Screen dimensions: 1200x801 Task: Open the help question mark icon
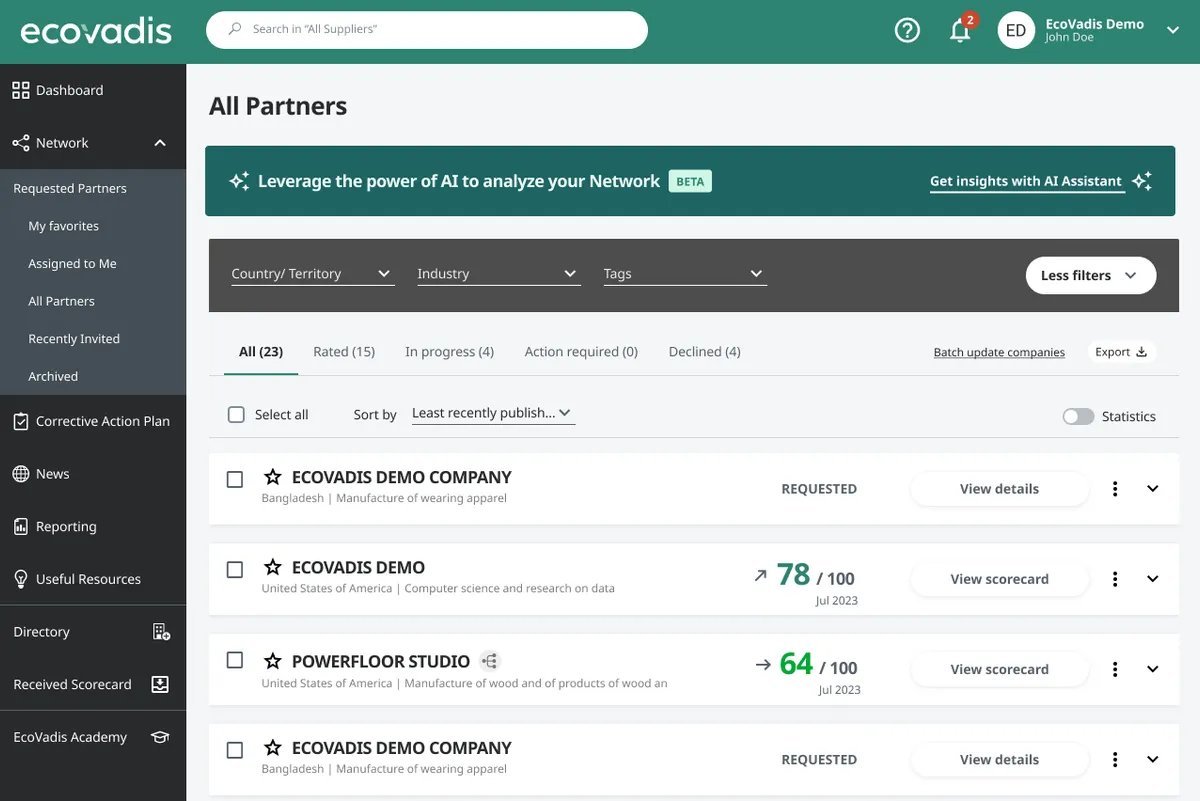point(907,30)
